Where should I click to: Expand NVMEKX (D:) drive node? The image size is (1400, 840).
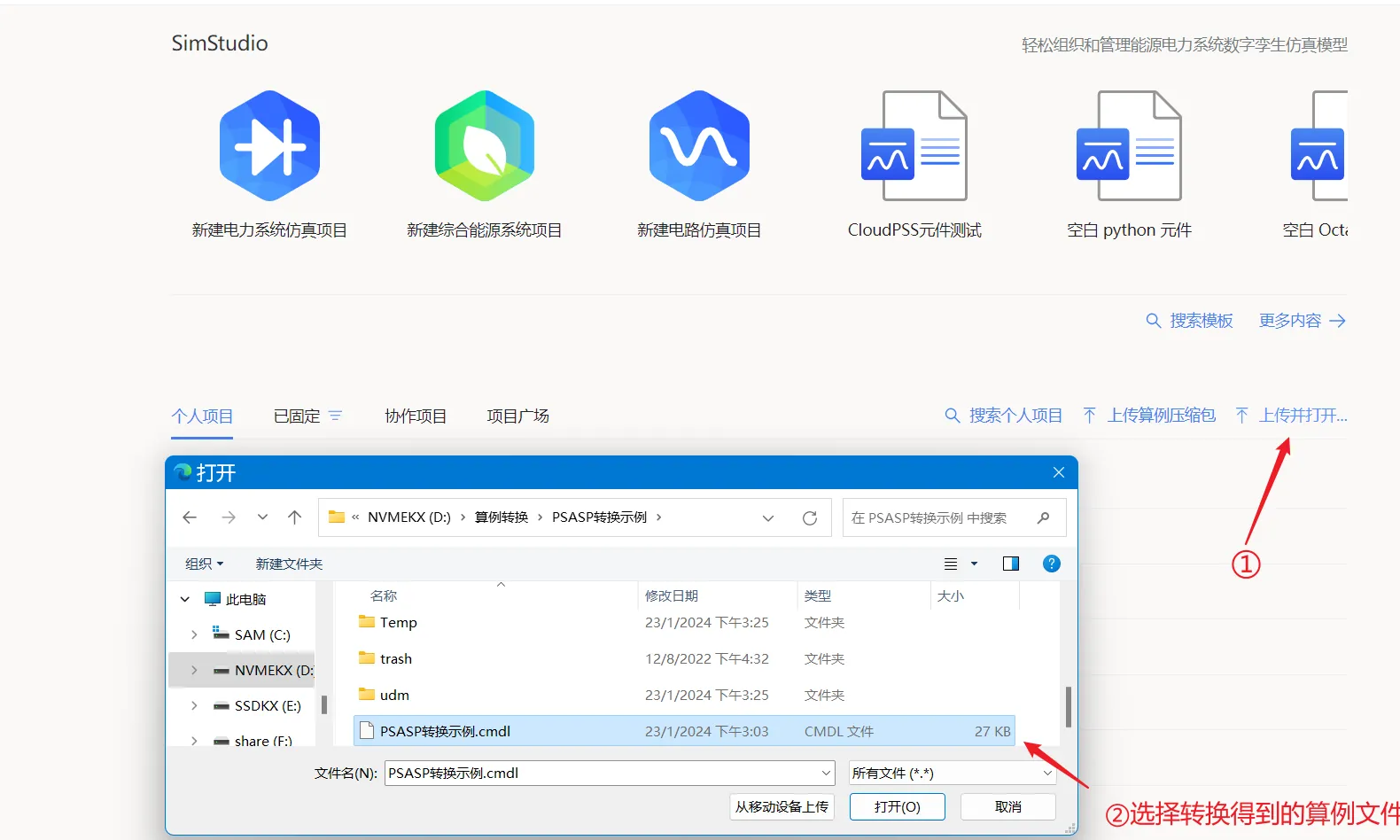pos(194,671)
